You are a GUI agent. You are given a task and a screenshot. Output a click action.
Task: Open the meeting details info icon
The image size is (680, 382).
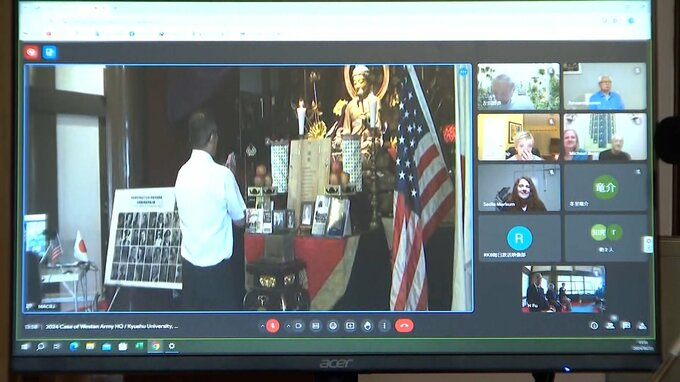click(x=594, y=326)
